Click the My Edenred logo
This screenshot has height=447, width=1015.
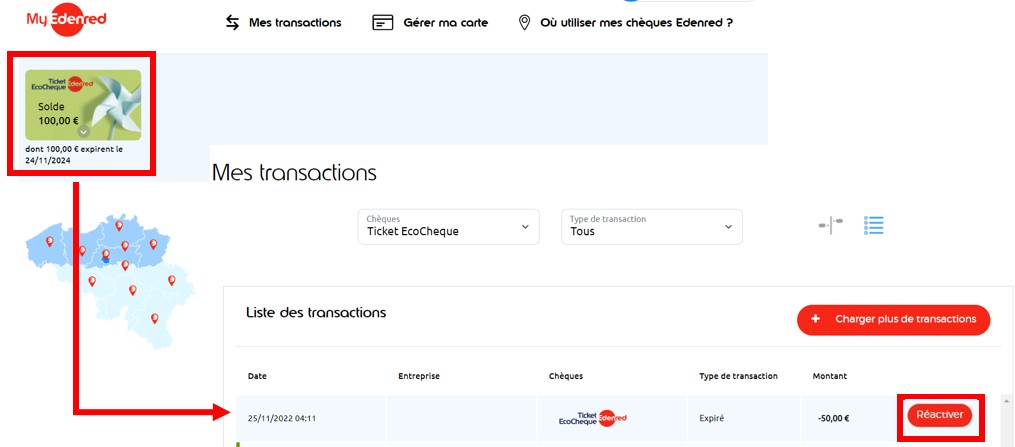66,19
